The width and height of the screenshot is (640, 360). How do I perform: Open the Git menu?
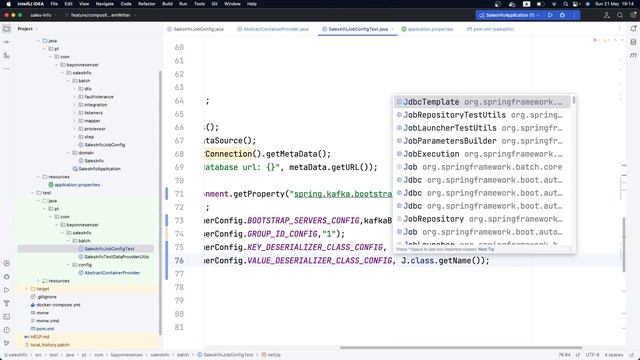click(x=214, y=4)
